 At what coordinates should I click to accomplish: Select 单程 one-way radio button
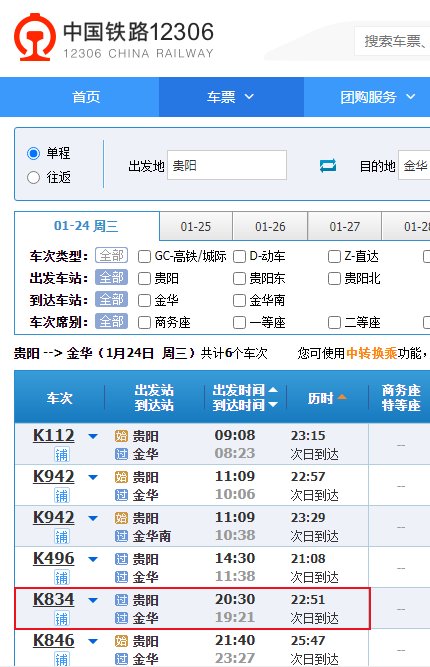(x=33, y=153)
